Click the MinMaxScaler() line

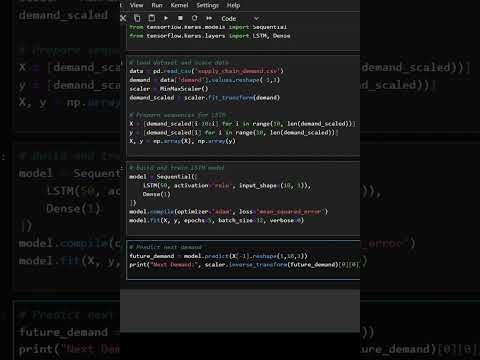169,89
